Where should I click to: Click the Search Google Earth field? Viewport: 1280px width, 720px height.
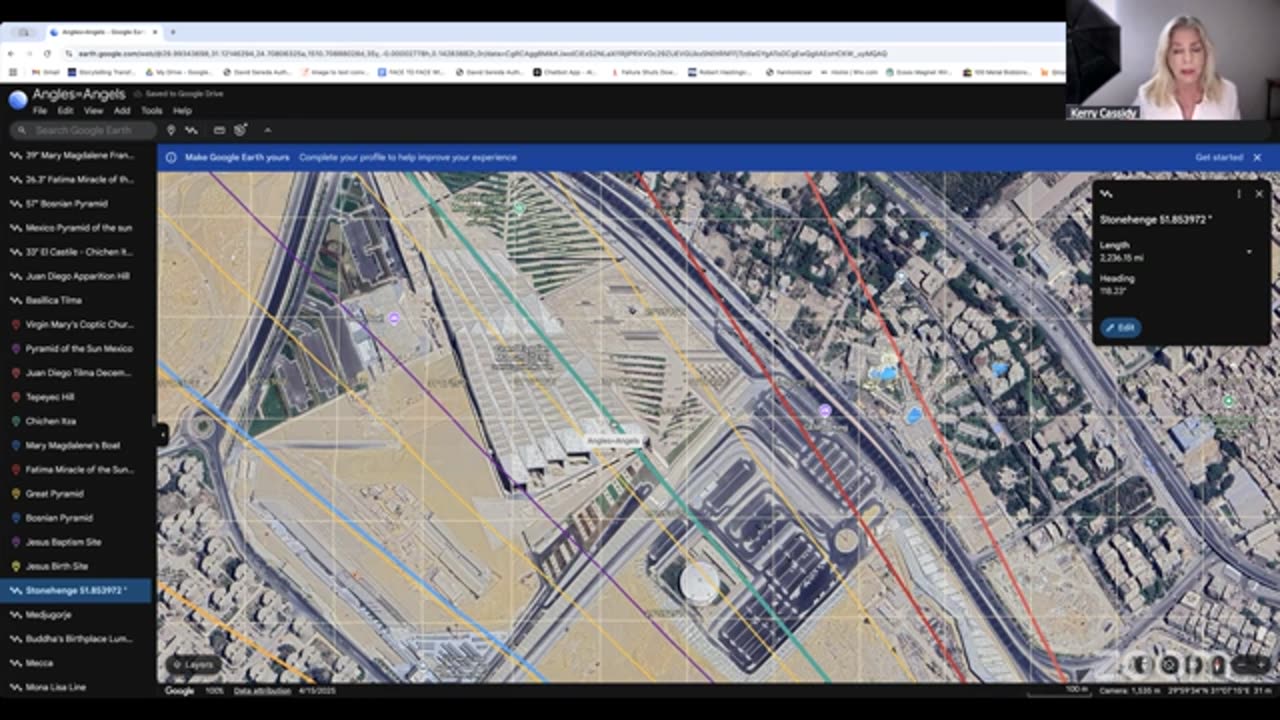[x=83, y=130]
